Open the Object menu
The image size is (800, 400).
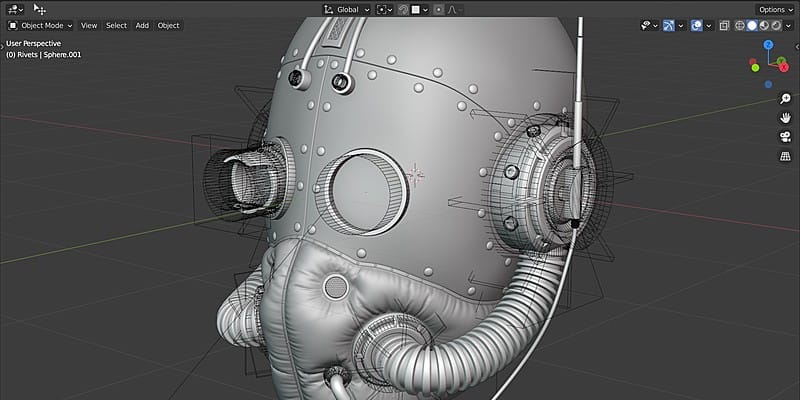point(168,26)
